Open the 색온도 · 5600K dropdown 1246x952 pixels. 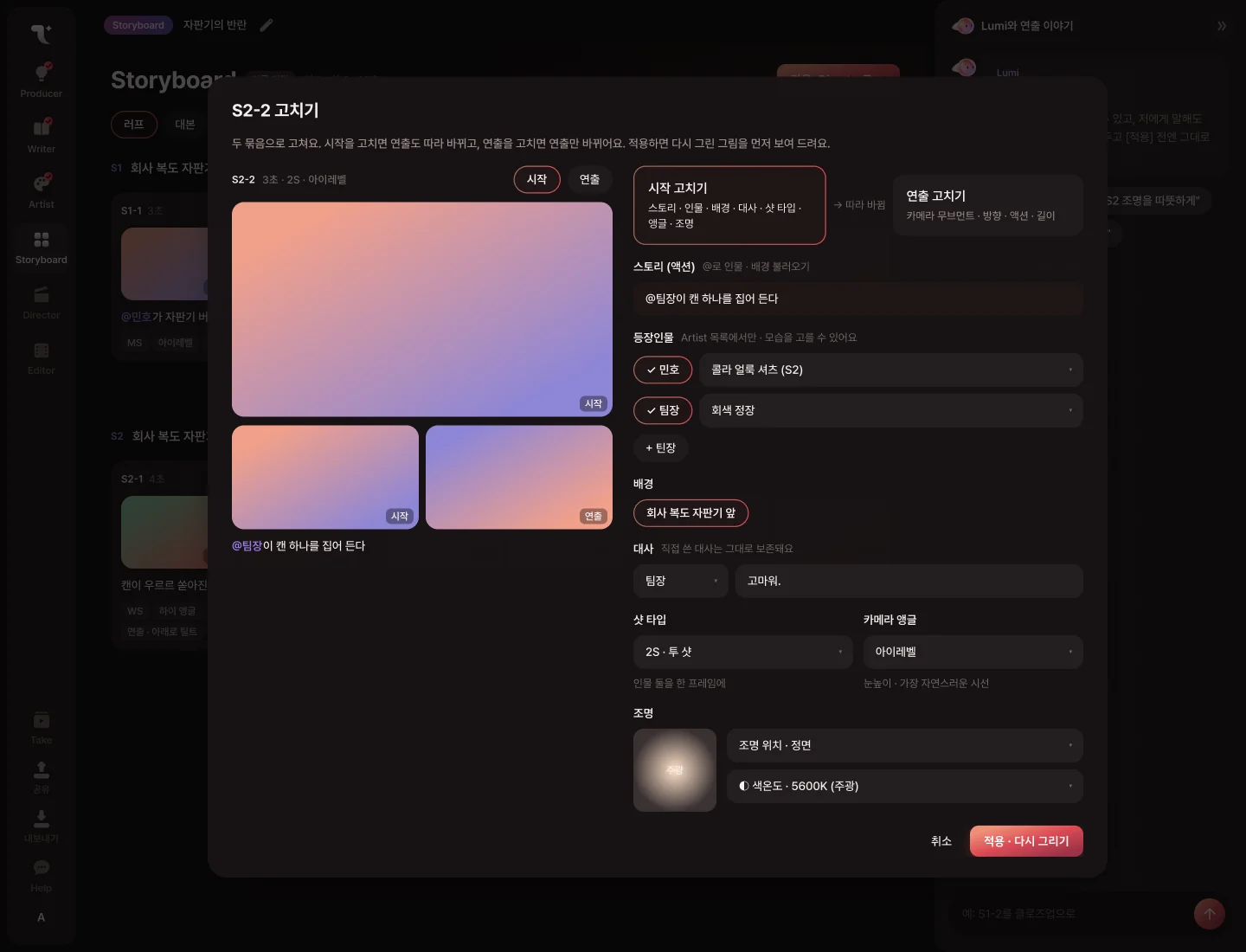click(905, 786)
